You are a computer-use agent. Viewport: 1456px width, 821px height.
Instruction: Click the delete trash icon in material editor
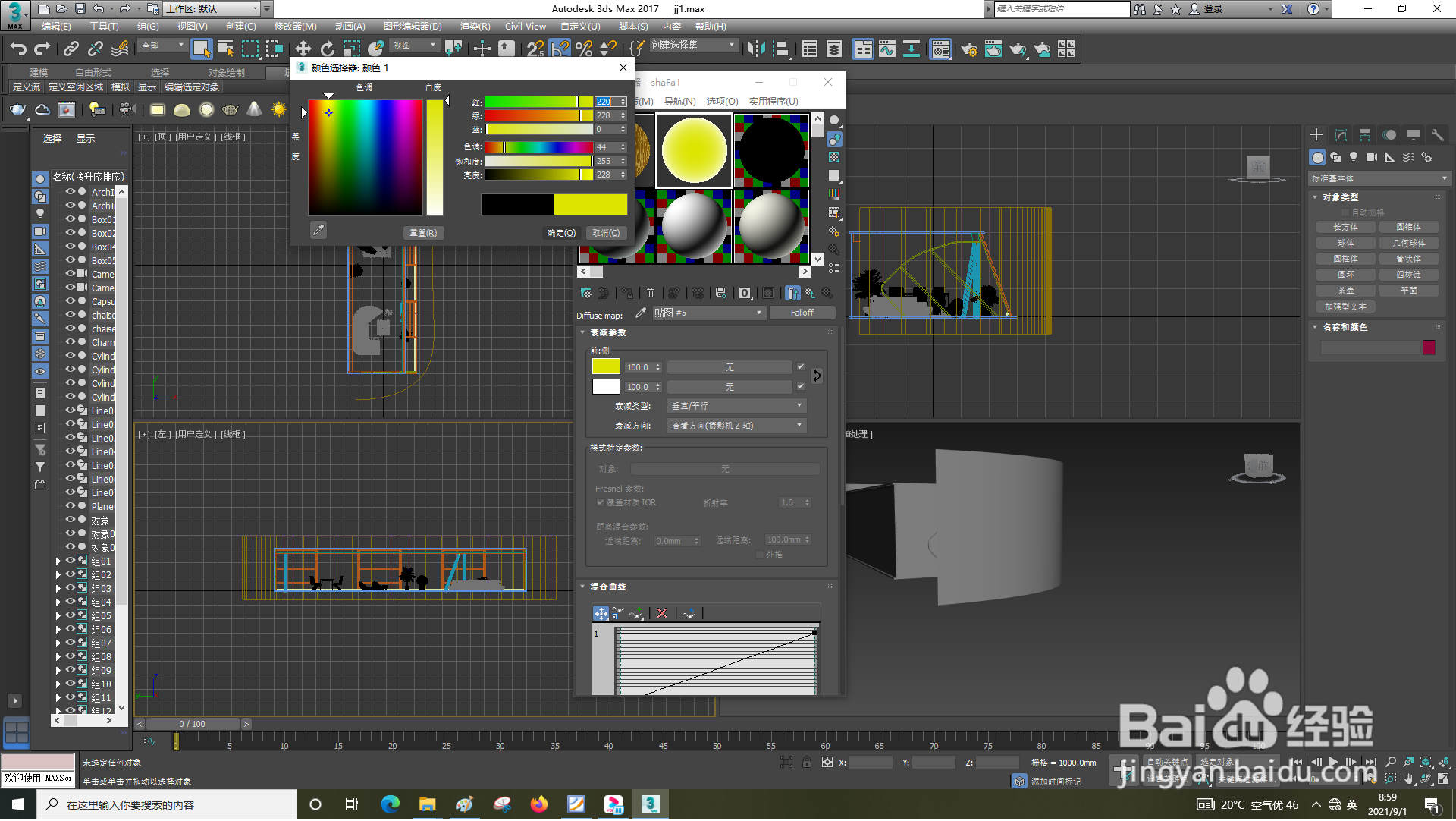(x=650, y=293)
